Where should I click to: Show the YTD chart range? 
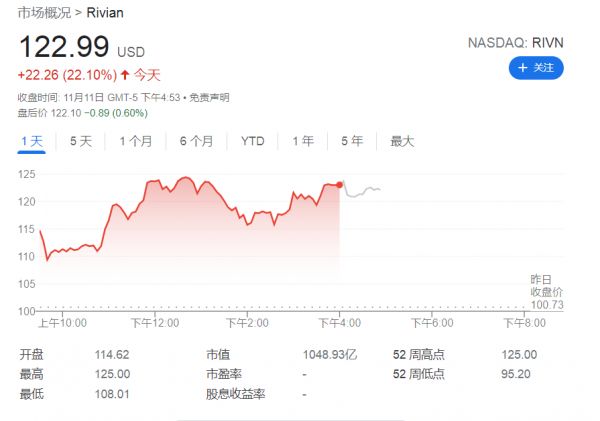[252, 141]
